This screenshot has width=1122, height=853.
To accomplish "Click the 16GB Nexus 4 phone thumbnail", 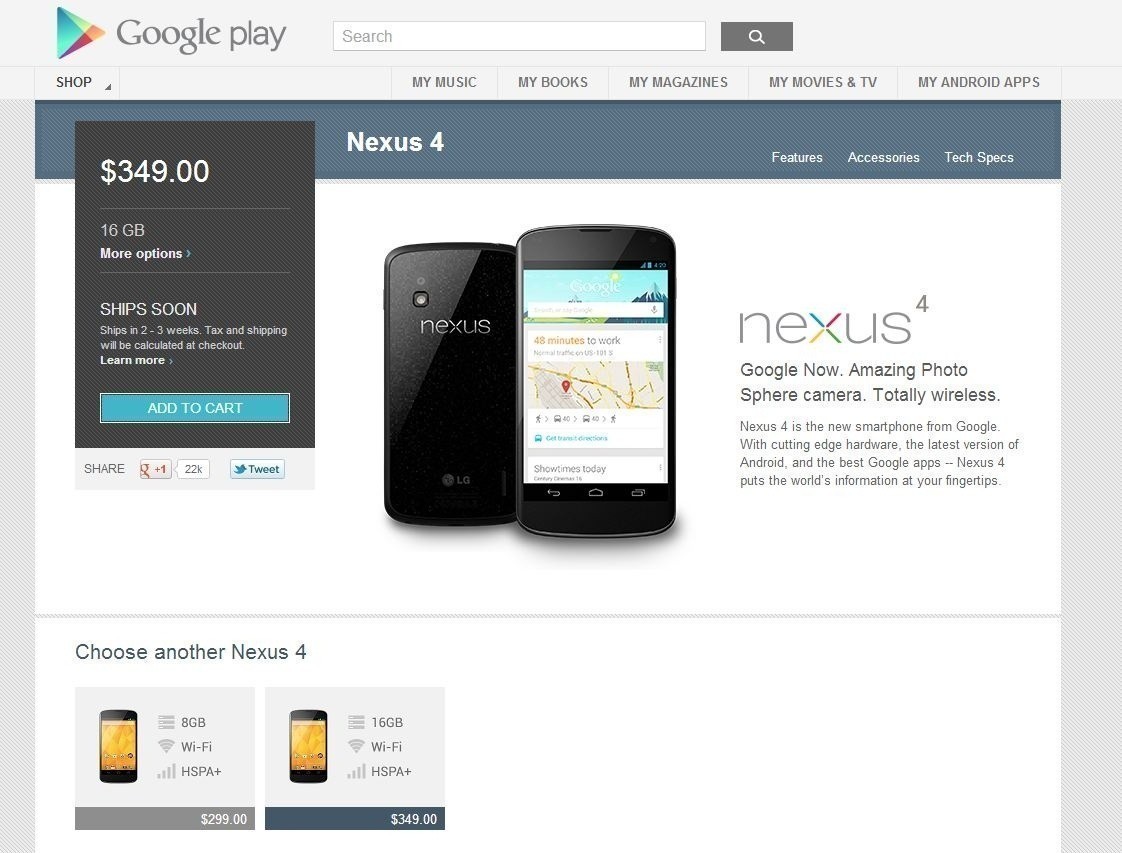I will pyautogui.click(x=308, y=746).
